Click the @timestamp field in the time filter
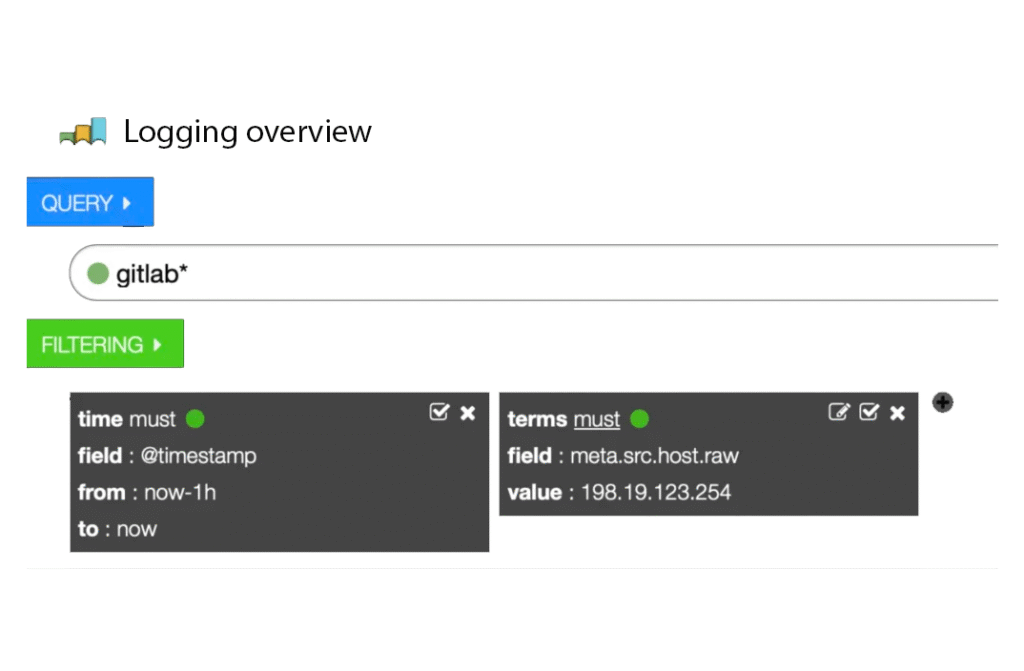The height and width of the screenshot is (671, 1024). point(199,456)
